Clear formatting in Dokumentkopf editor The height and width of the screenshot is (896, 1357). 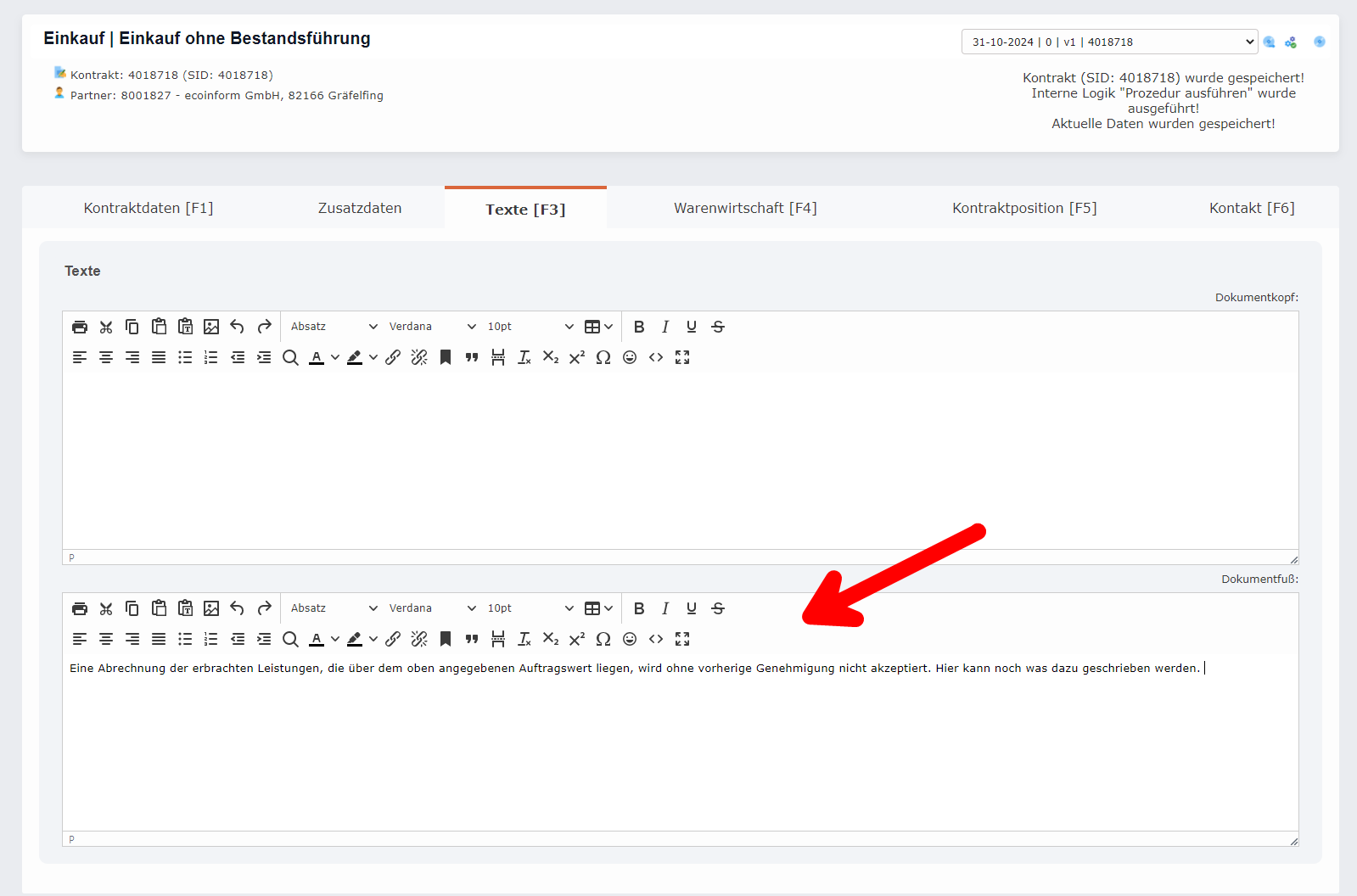[524, 357]
